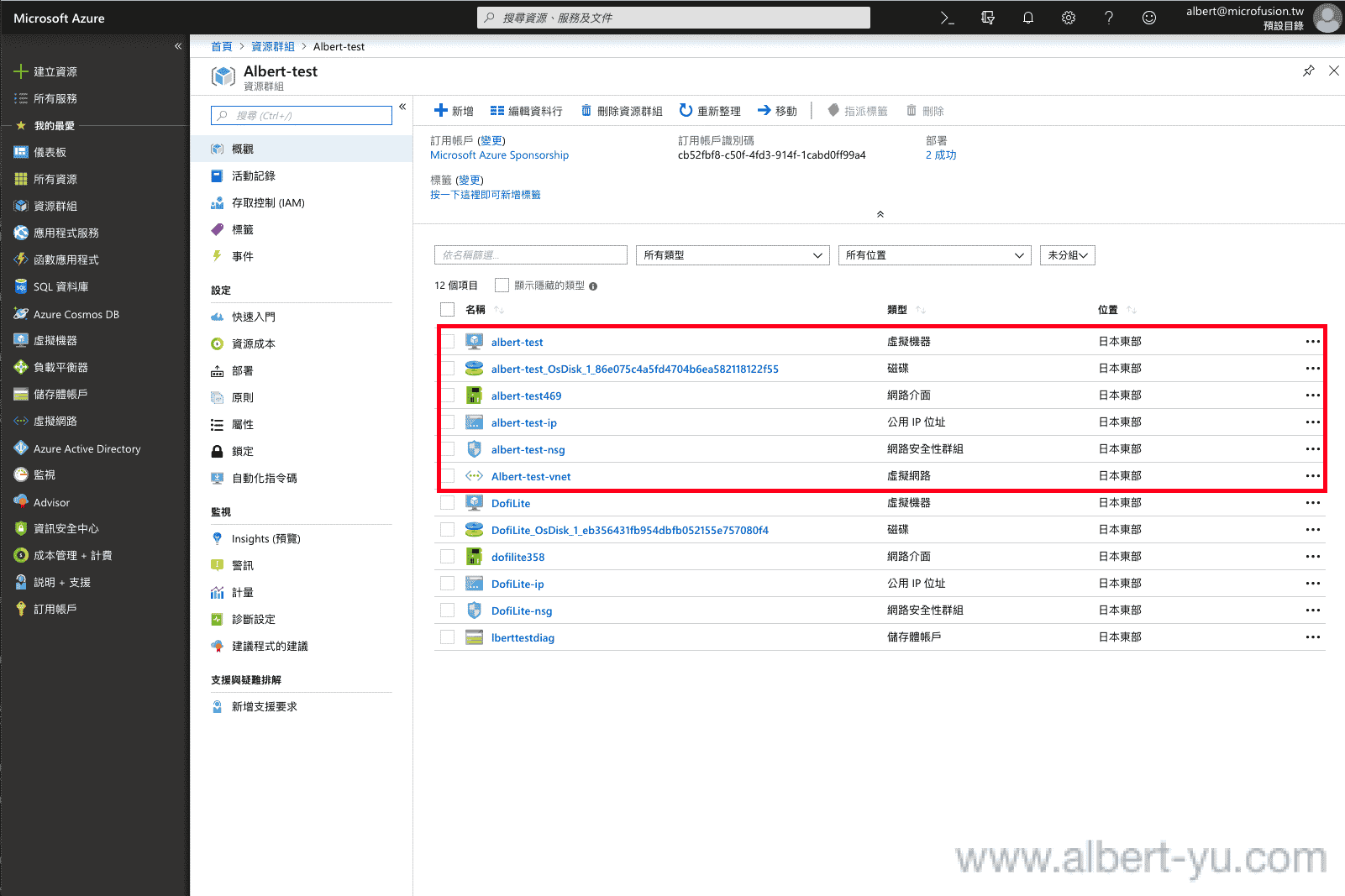Open 負載平衡器 in left sidebar
This screenshot has width=1345, height=896.
(51, 367)
